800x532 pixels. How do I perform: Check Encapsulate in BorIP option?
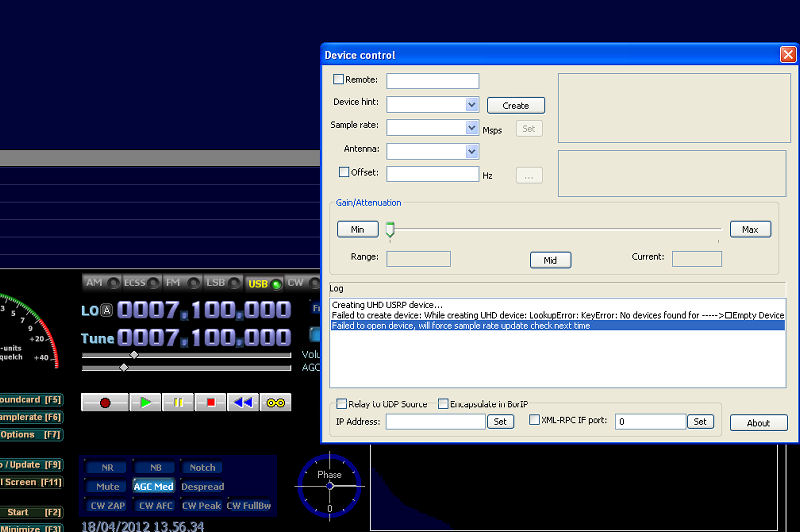click(443, 403)
